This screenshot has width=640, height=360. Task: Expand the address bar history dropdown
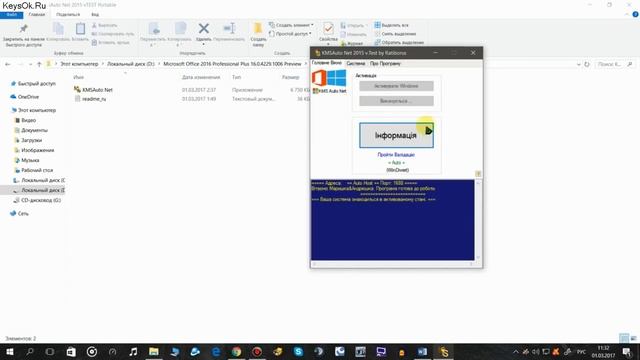[x=578, y=64]
